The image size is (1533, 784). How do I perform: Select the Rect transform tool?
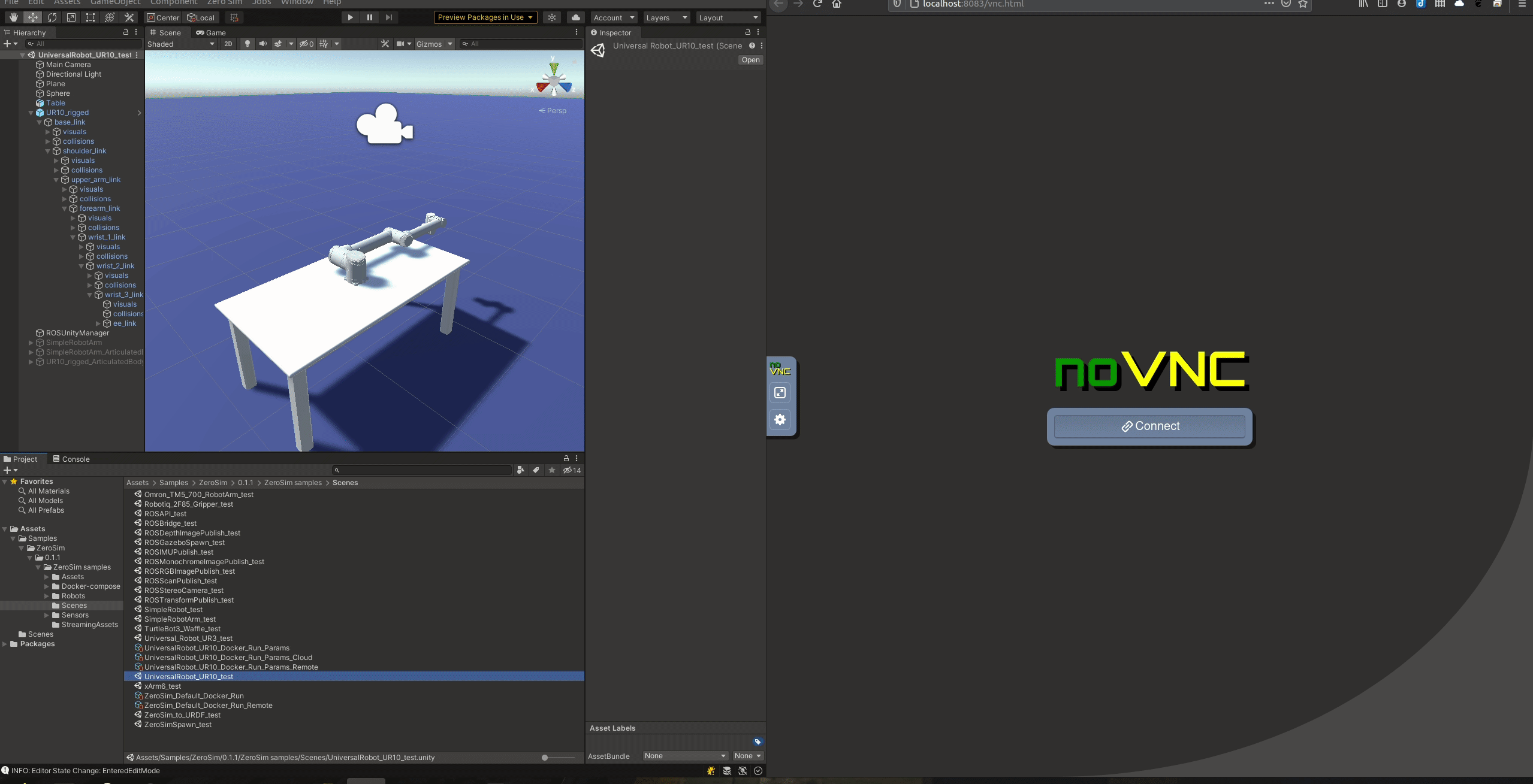pyautogui.click(x=90, y=17)
